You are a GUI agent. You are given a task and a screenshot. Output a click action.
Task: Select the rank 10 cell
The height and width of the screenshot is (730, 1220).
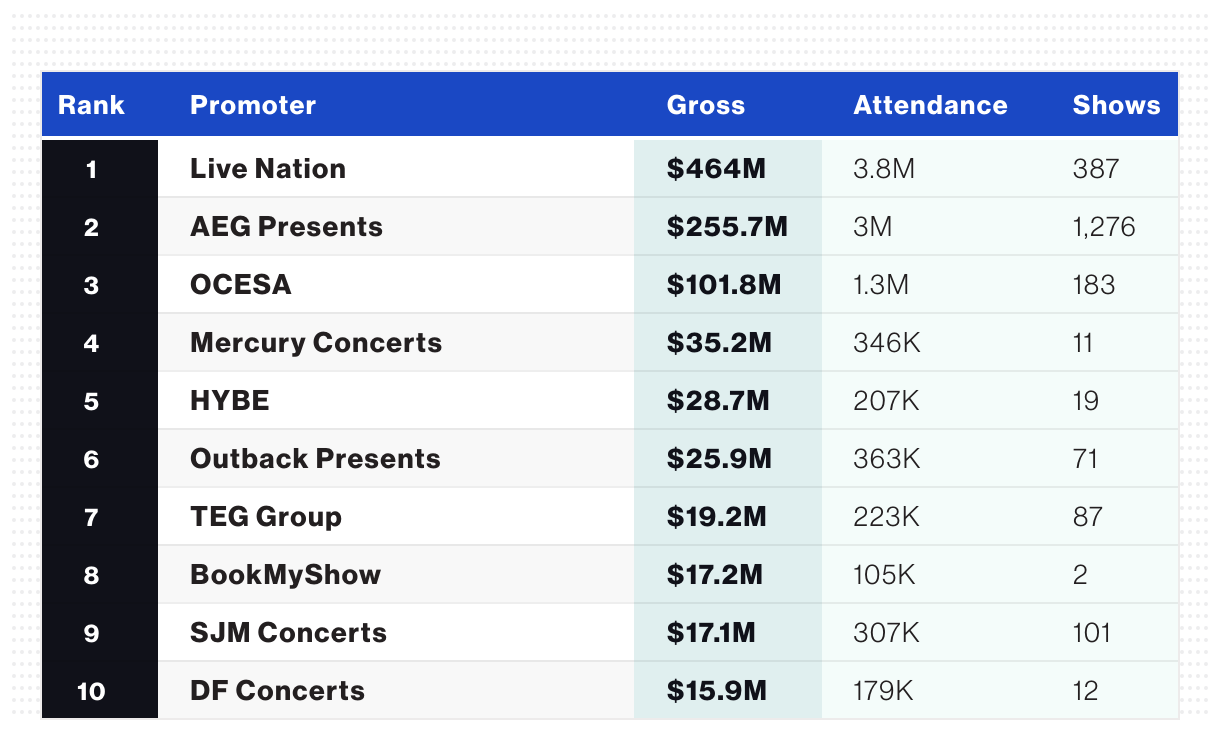coord(91,690)
